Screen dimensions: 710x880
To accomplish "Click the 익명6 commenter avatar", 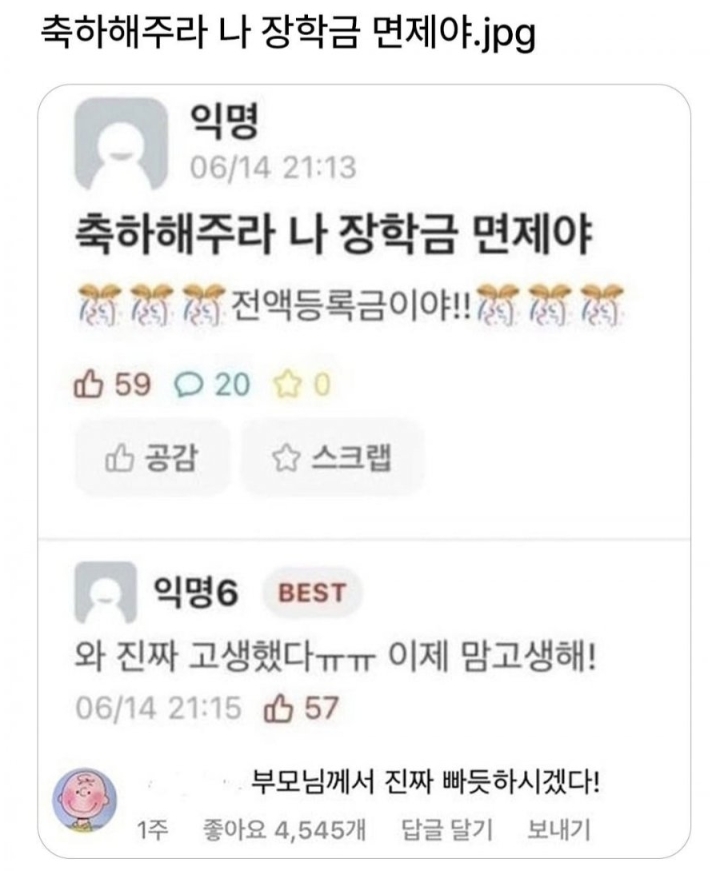I will pos(106,593).
